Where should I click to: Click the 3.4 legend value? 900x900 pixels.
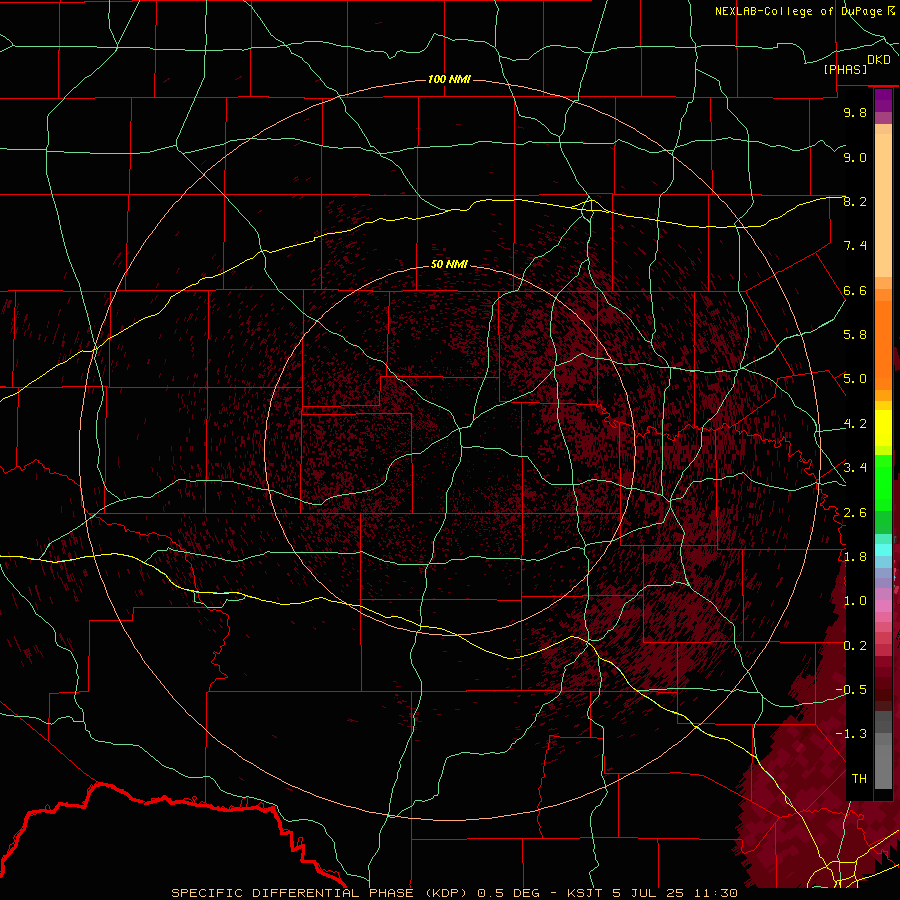click(855, 468)
